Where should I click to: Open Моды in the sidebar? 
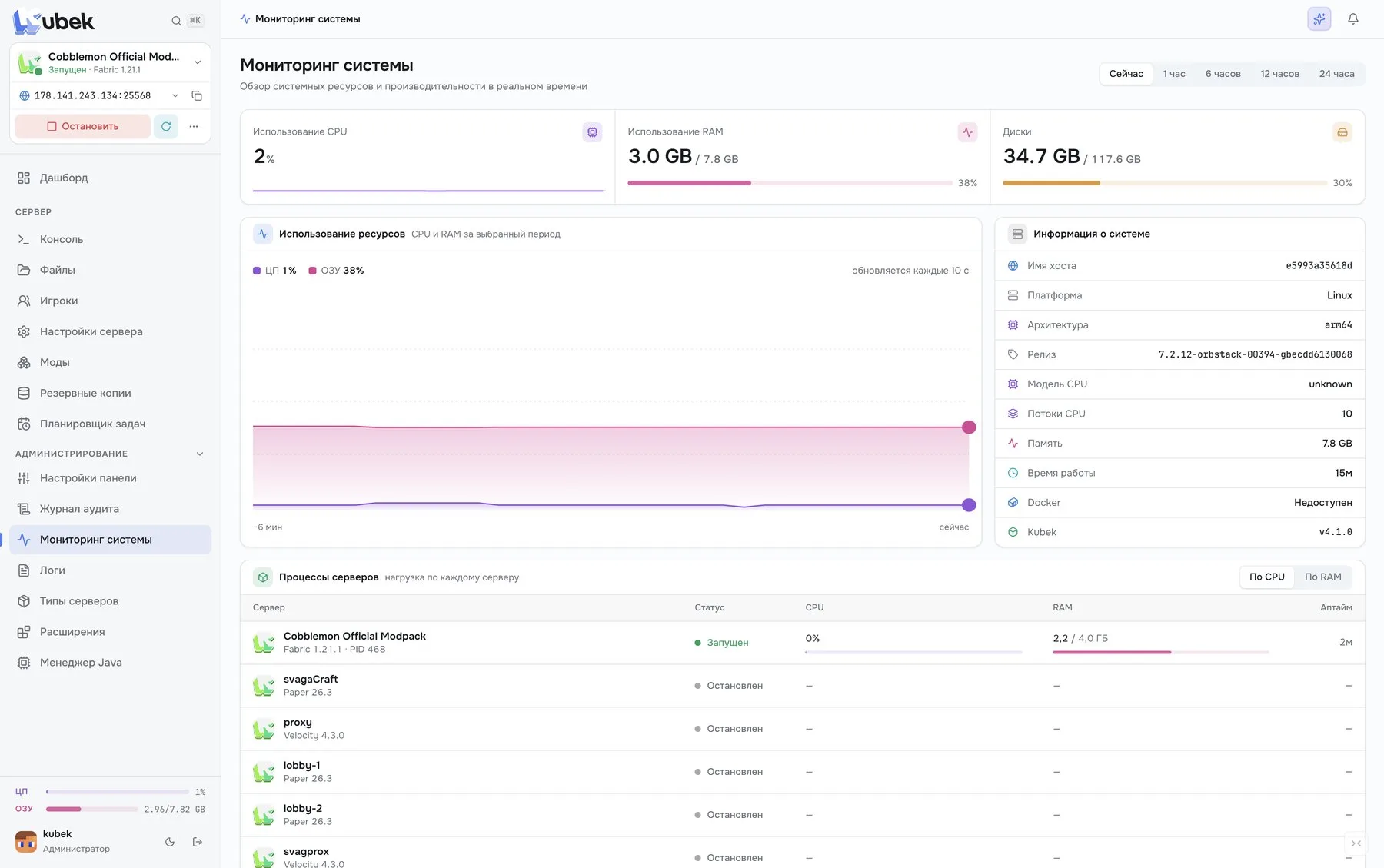tap(110, 362)
